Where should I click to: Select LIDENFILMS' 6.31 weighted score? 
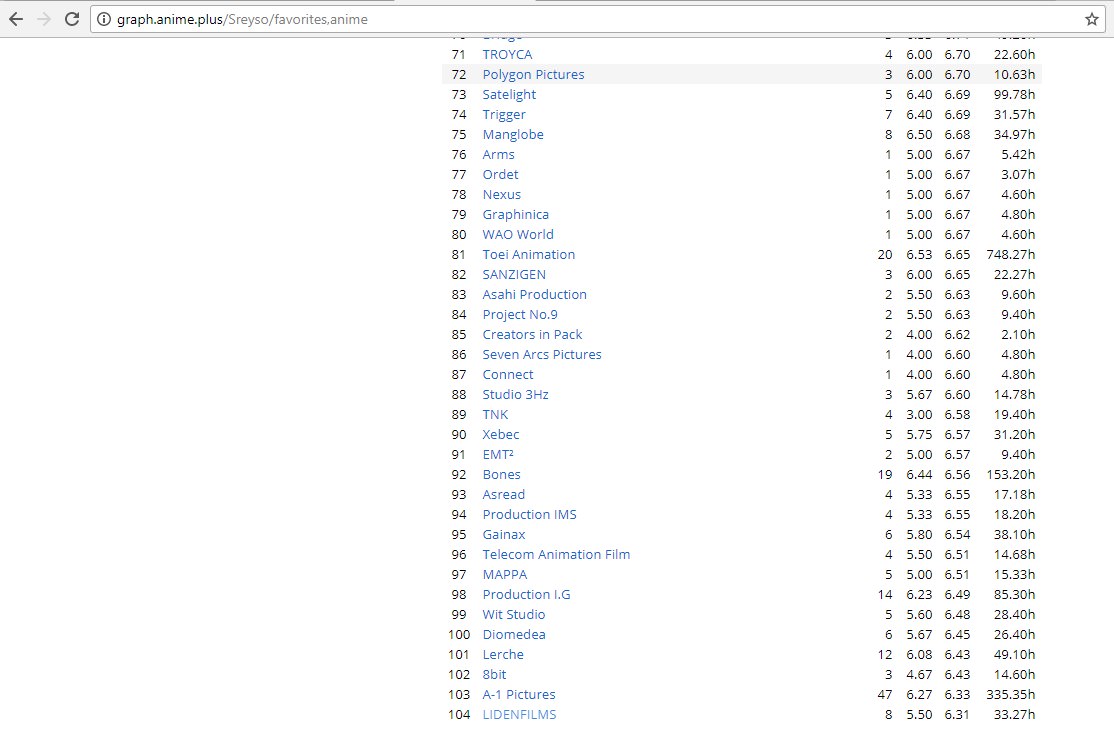(x=957, y=714)
